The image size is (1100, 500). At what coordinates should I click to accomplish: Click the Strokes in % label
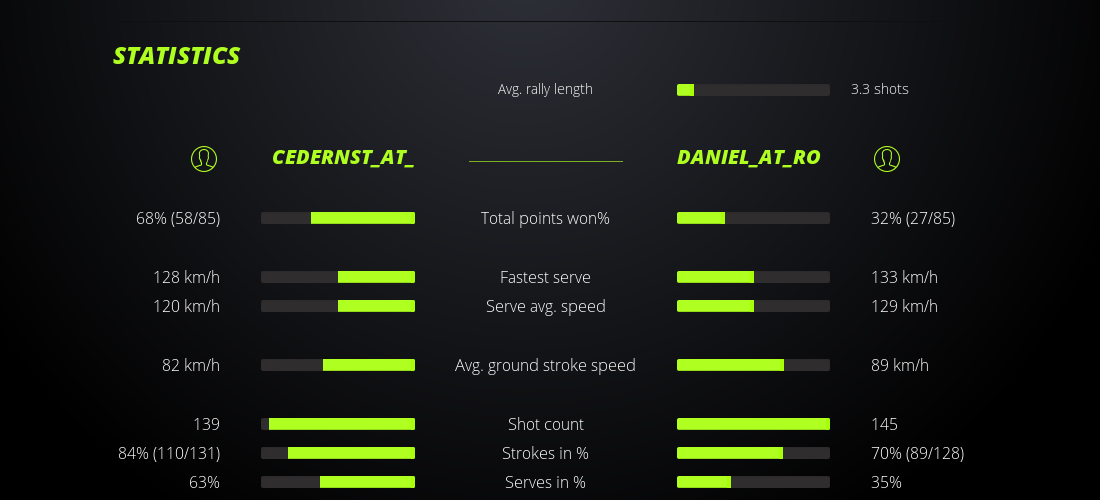[545, 453]
